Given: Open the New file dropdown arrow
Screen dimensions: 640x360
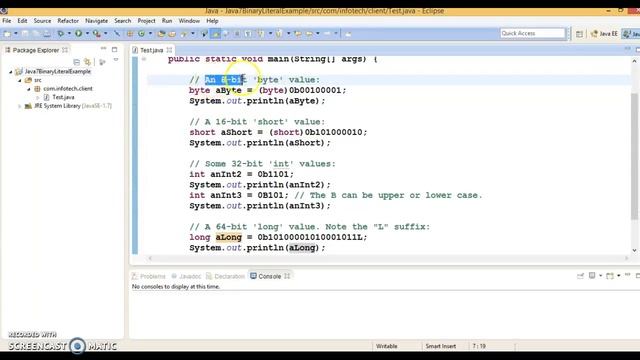Looking at the screenshot, I should 16,33.
